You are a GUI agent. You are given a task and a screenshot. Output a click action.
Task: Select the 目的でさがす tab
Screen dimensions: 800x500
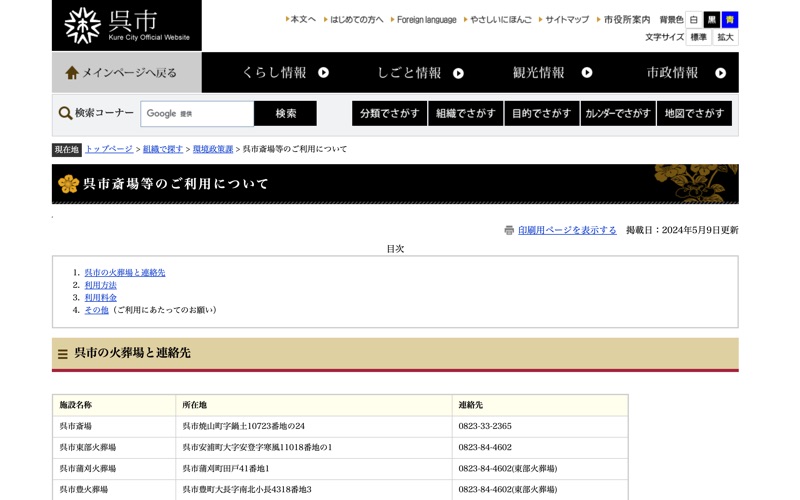pos(541,113)
